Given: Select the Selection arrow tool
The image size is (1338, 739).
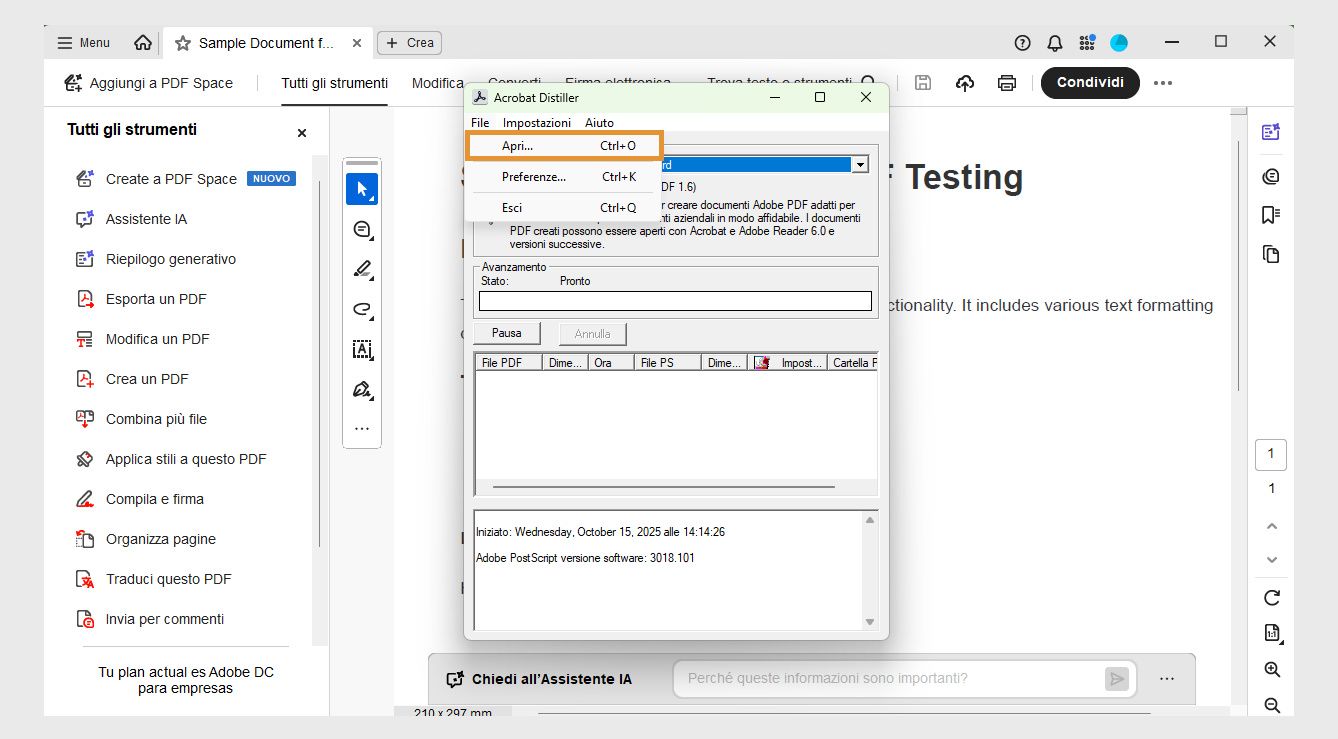Looking at the screenshot, I should [x=361, y=188].
